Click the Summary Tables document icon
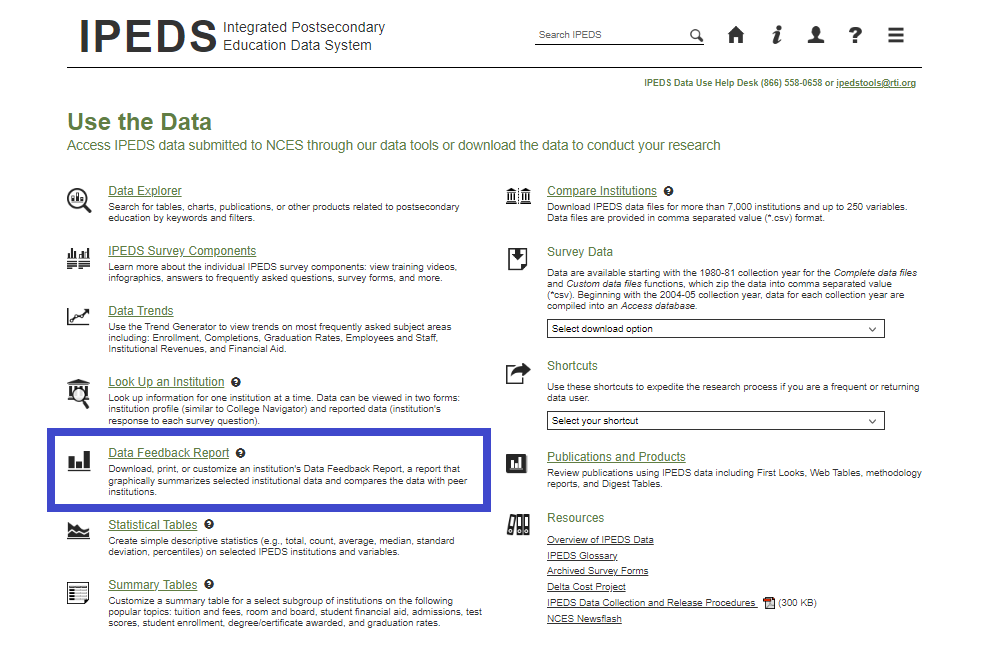 (x=78, y=592)
